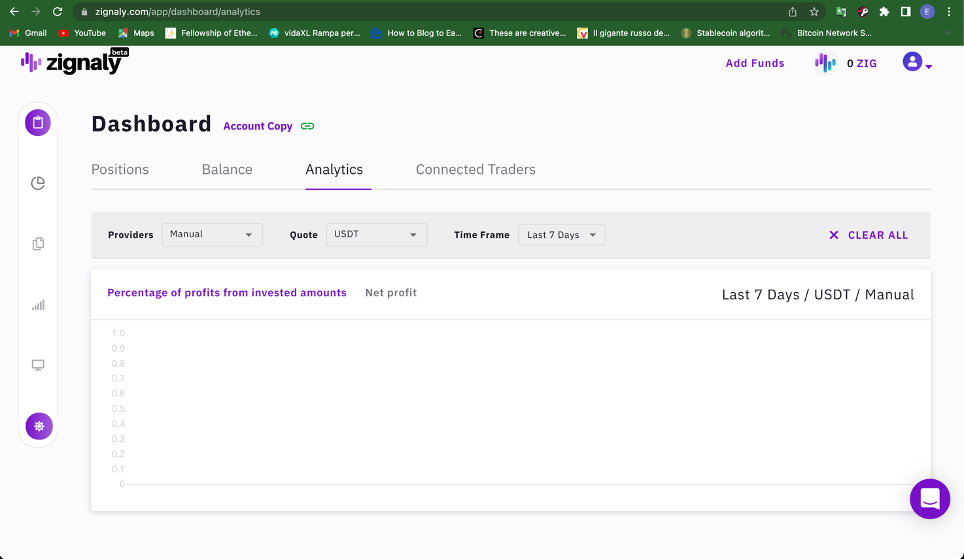Click the green link icon beside Account Copy
Viewport: 964px width, 560px height.
point(307,126)
